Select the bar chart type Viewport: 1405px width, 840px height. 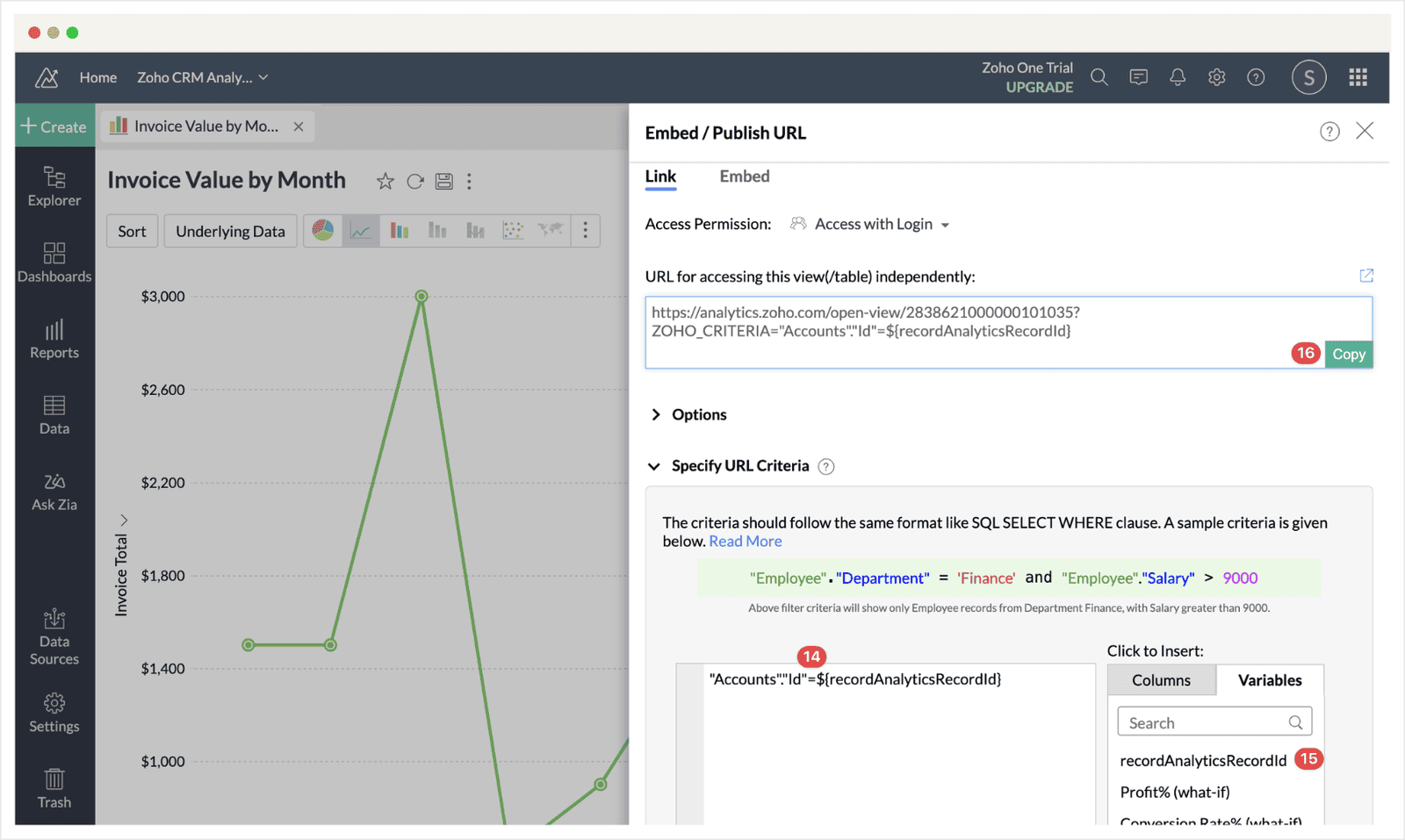400,231
